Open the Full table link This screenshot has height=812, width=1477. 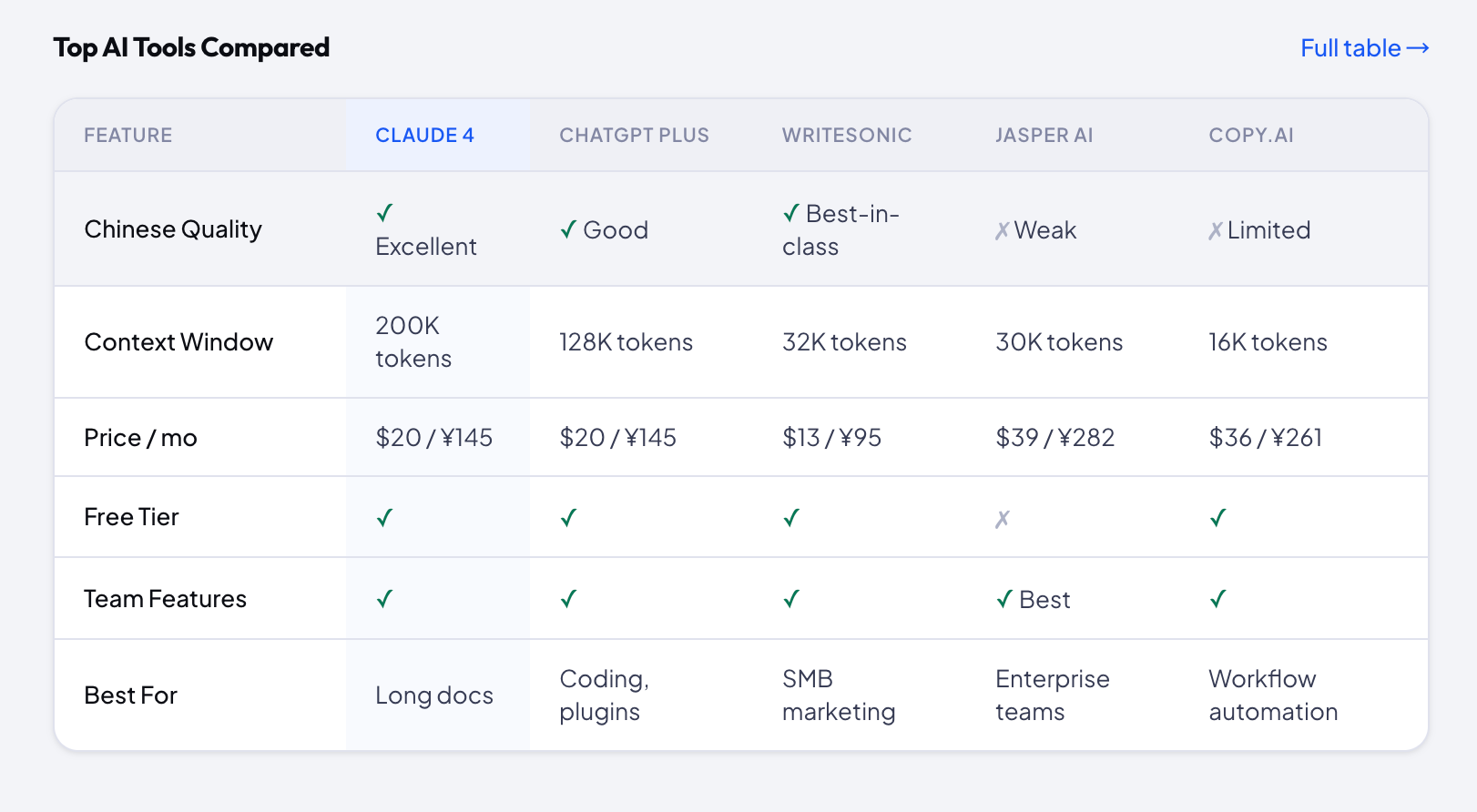pyautogui.click(x=1364, y=48)
